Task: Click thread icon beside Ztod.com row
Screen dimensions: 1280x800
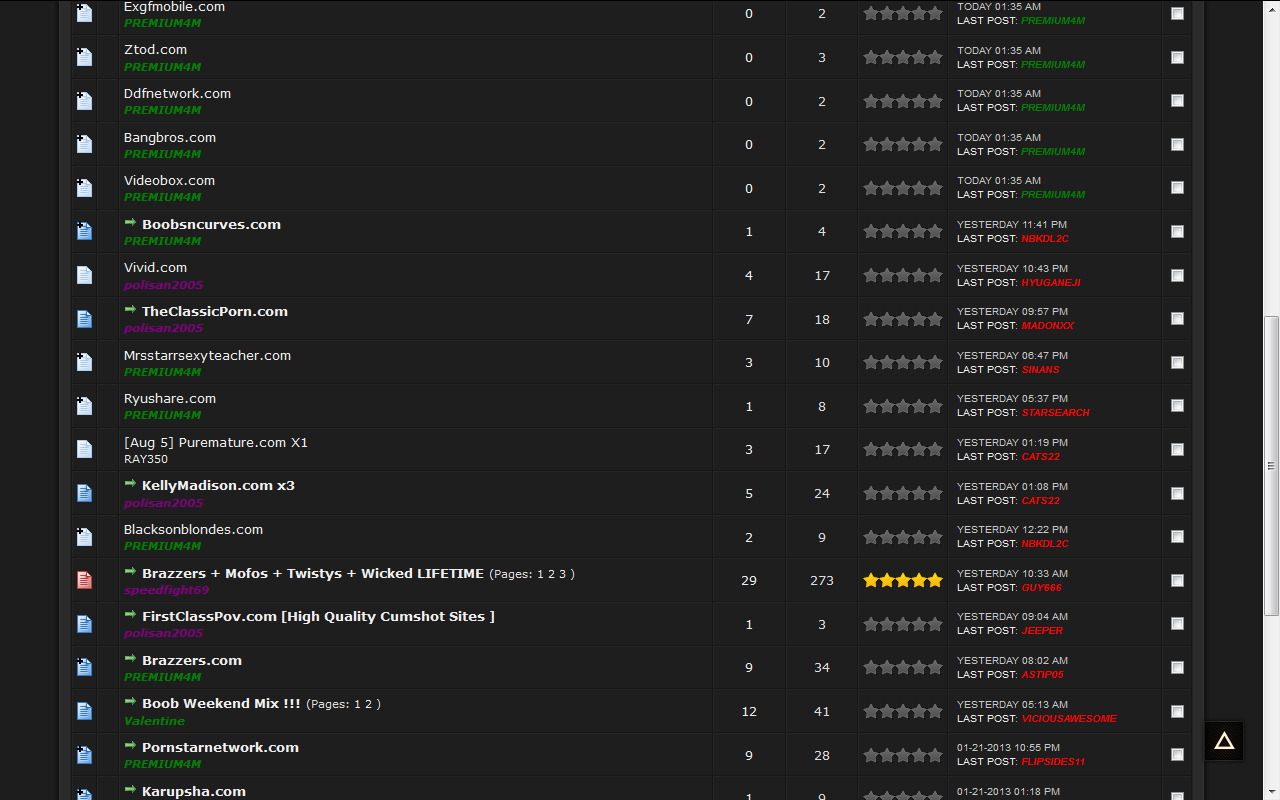Action: click(84, 57)
